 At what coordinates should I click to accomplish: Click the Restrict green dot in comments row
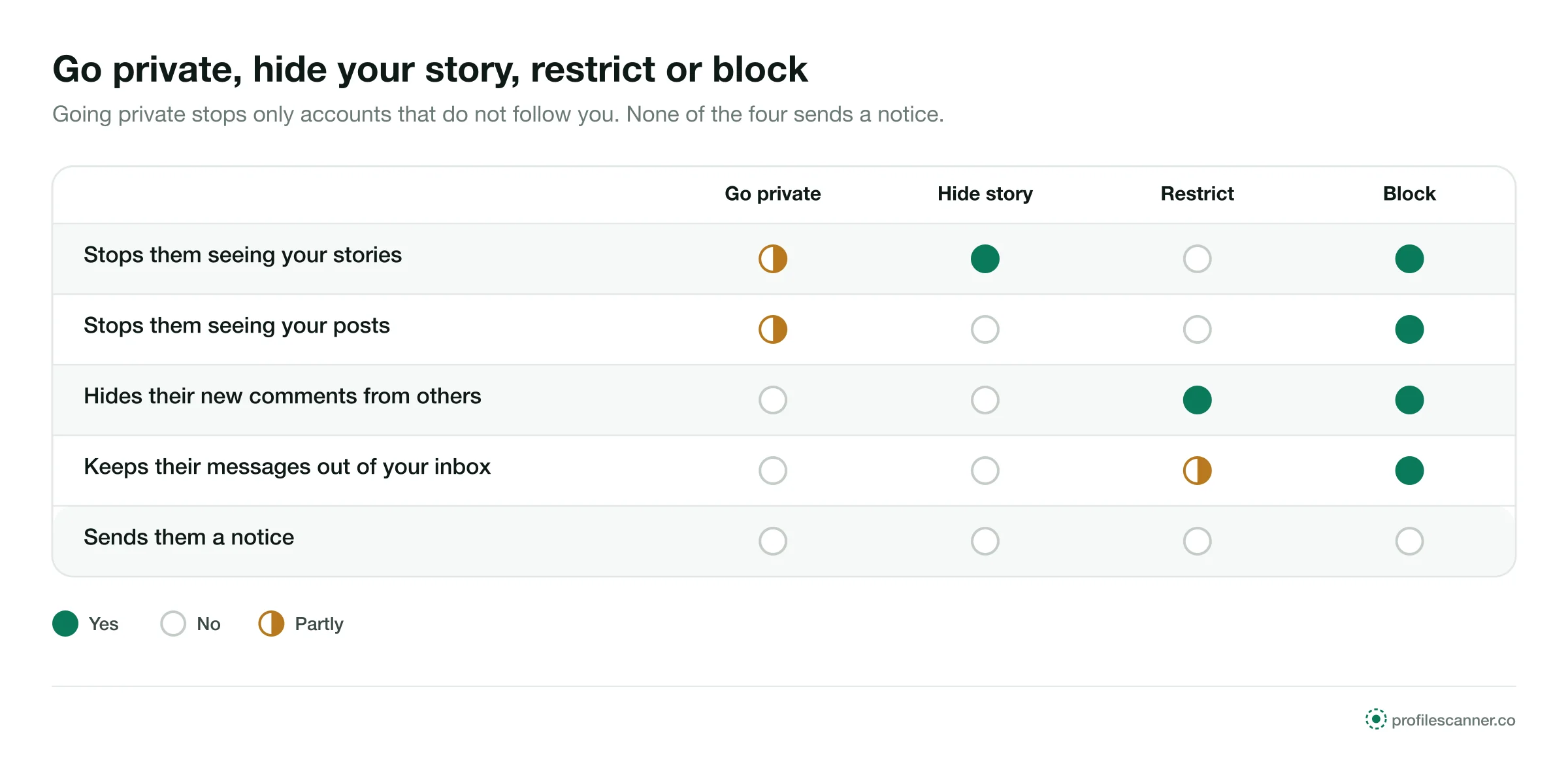coord(1198,400)
